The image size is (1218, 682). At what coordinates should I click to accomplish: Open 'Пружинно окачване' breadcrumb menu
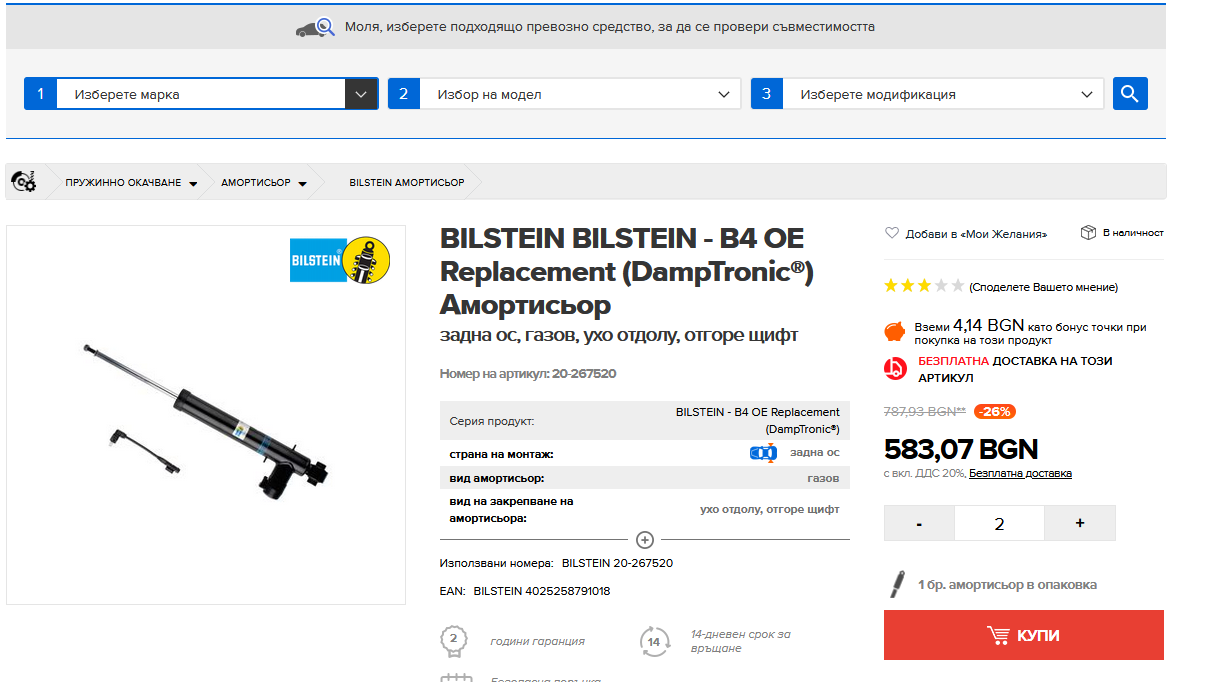coord(131,183)
